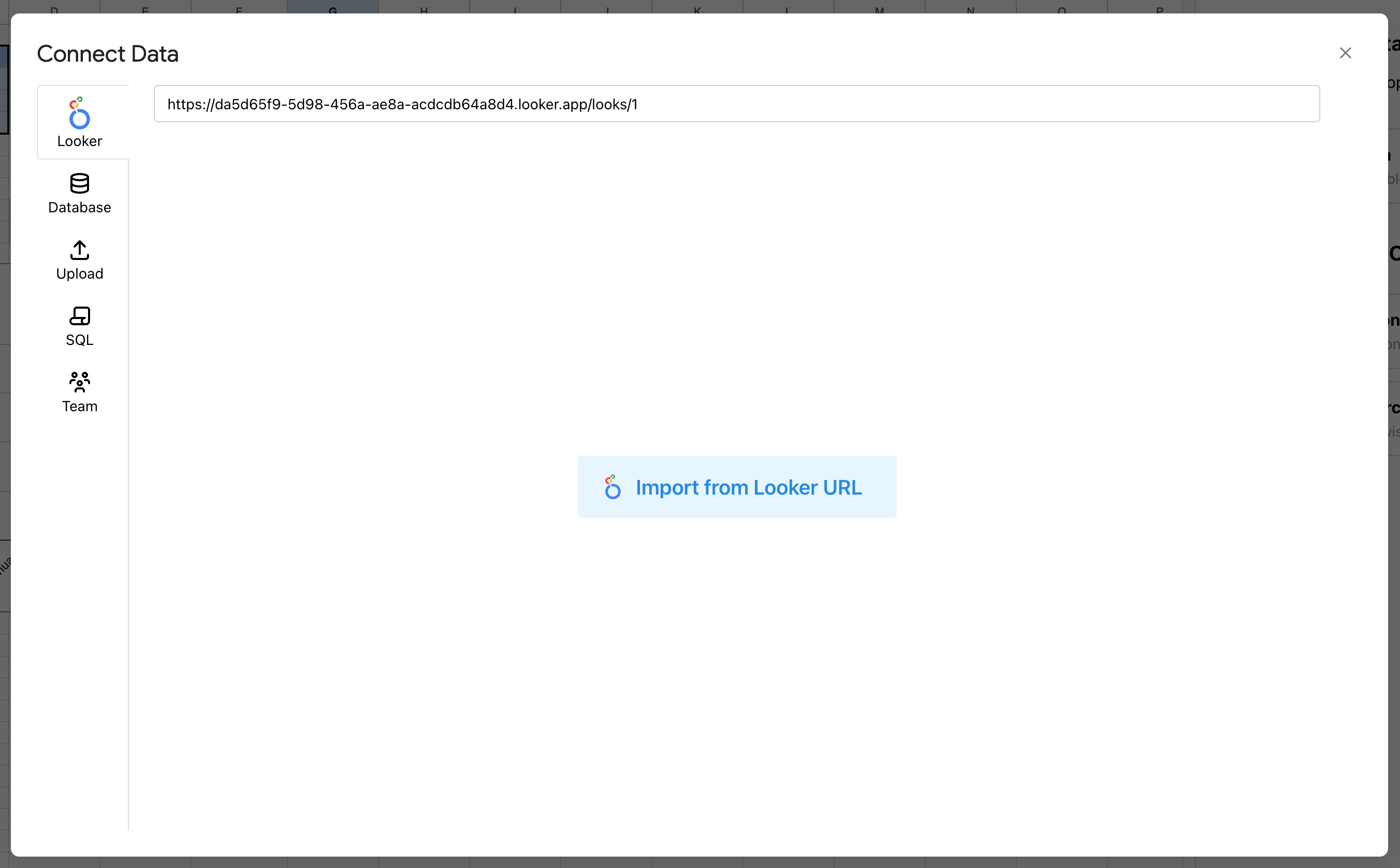Viewport: 1400px width, 868px height.
Task: Click Looker logo inside the import button
Action: point(612,487)
